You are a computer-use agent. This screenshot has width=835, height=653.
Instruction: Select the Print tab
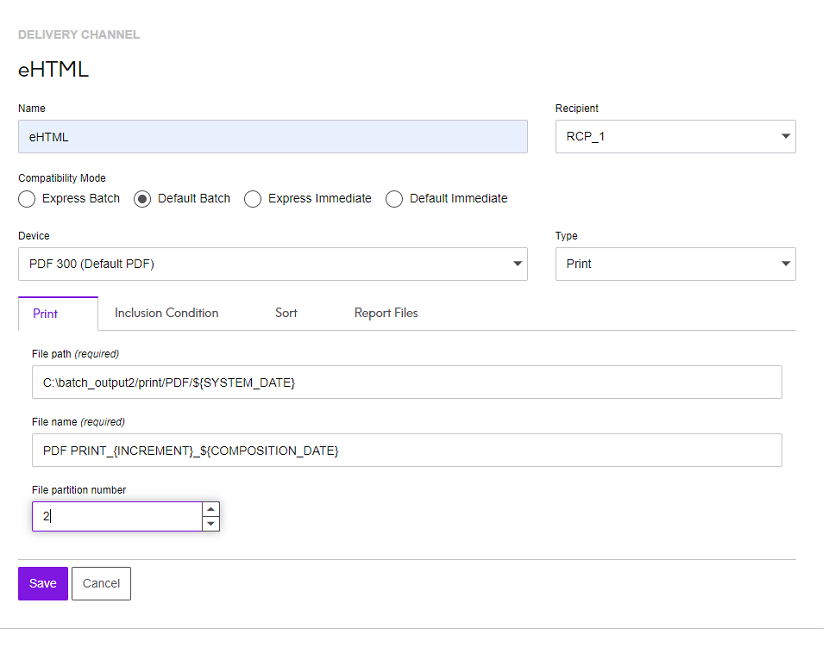click(x=46, y=314)
